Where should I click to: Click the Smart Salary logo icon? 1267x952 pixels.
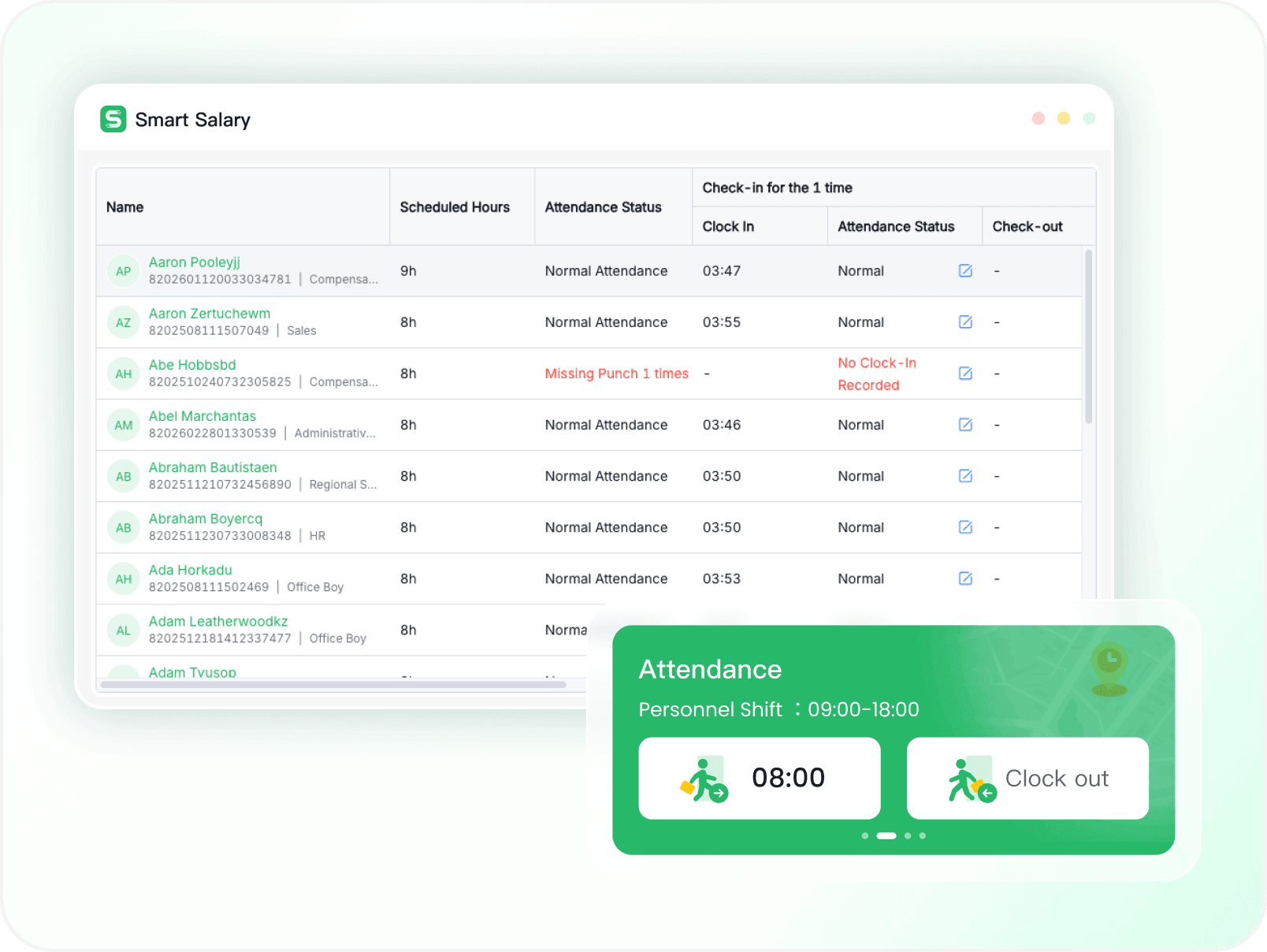(x=113, y=119)
